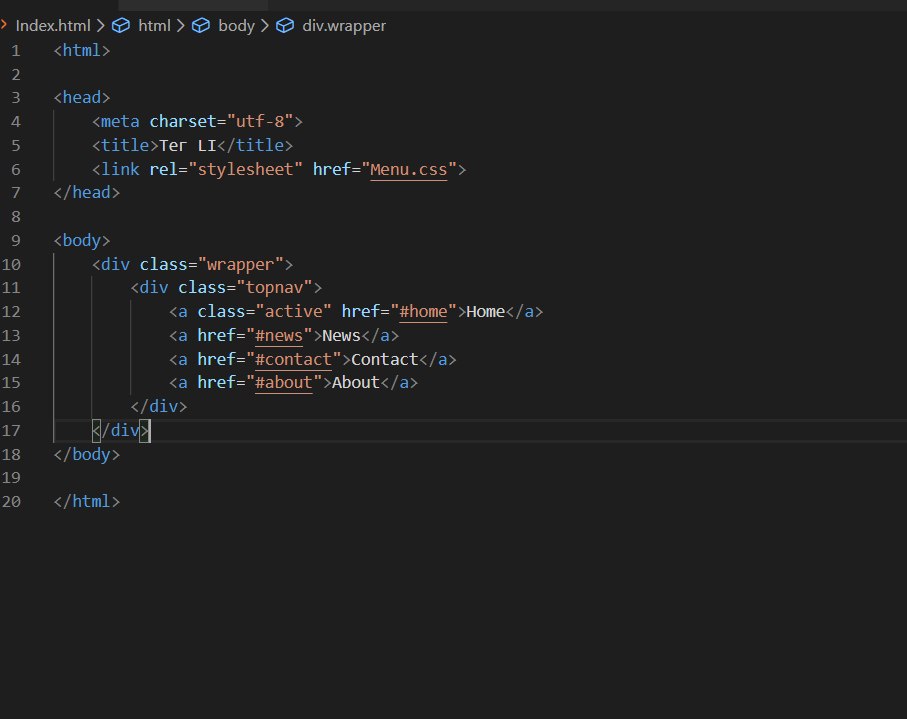Click the 'About' anchor text on line 15
Image resolution: width=907 pixels, height=719 pixels.
tap(356, 382)
